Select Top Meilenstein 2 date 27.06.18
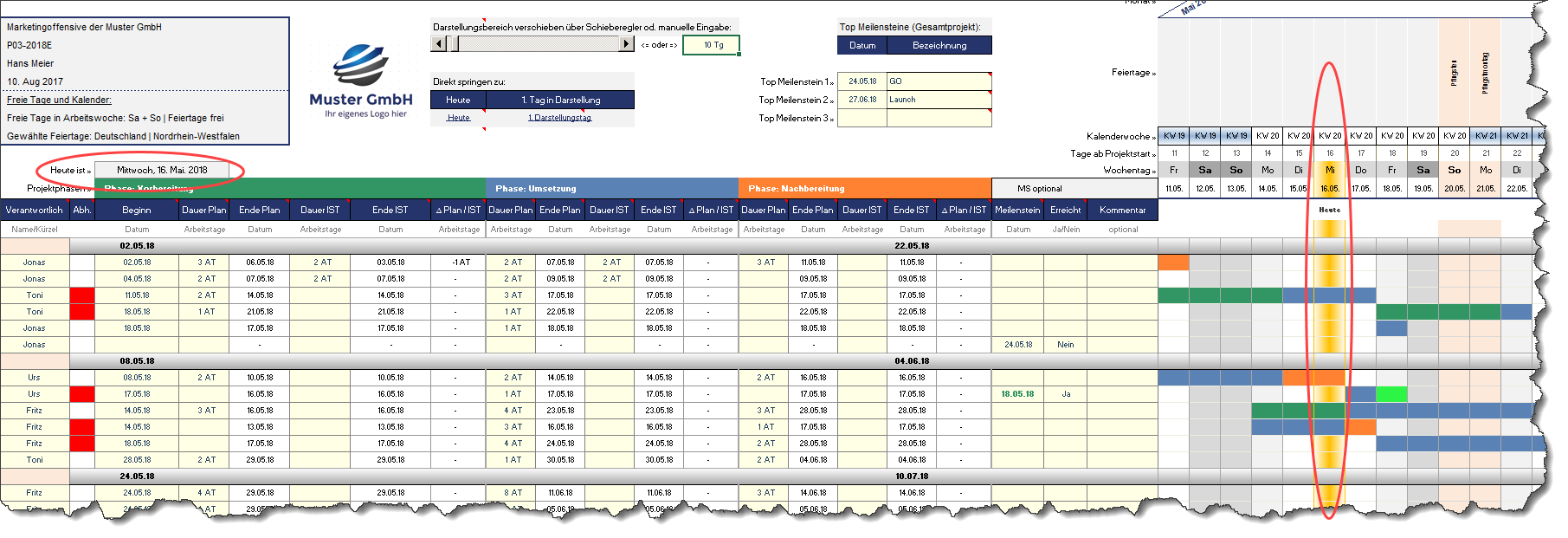Viewport: 1568px width, 538px height. 862,100
